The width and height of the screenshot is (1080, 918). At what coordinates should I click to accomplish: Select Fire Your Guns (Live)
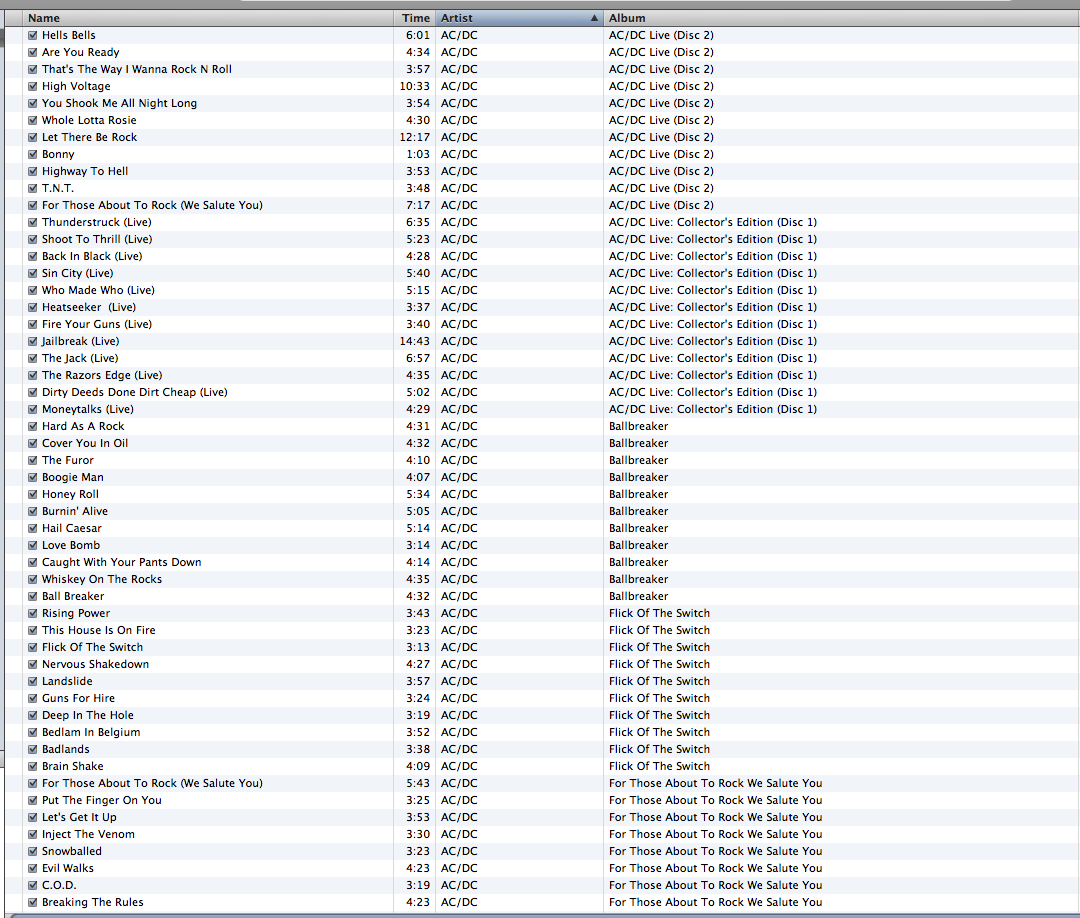click(96, 324)
